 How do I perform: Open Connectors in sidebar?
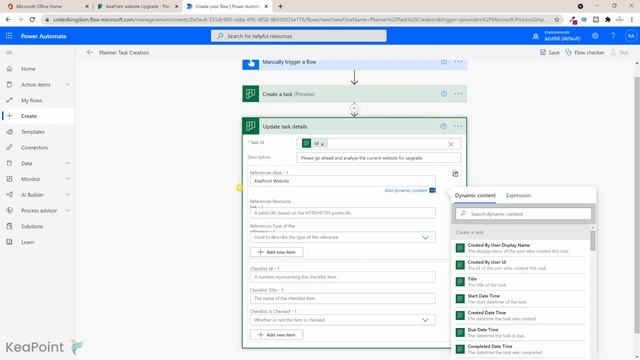point(34,148)
